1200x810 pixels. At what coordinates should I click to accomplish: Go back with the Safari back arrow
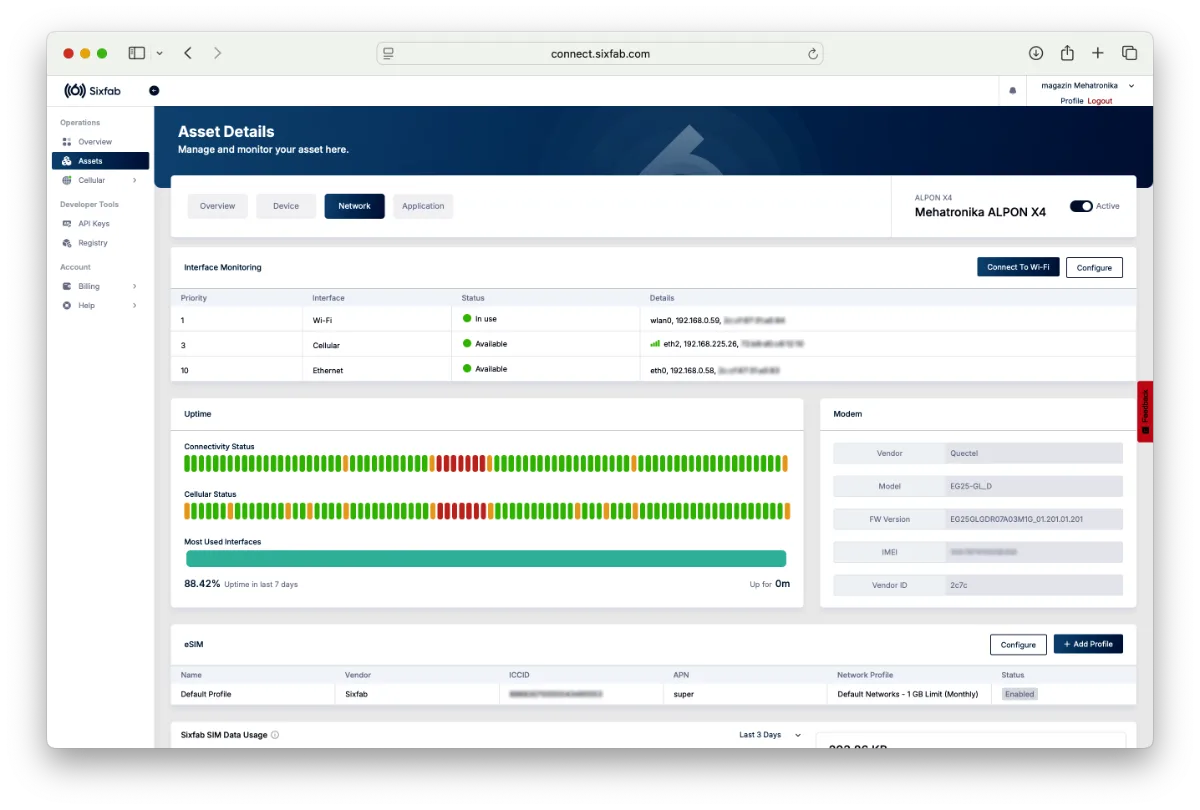pyautogui.click(x=188, y=53)
